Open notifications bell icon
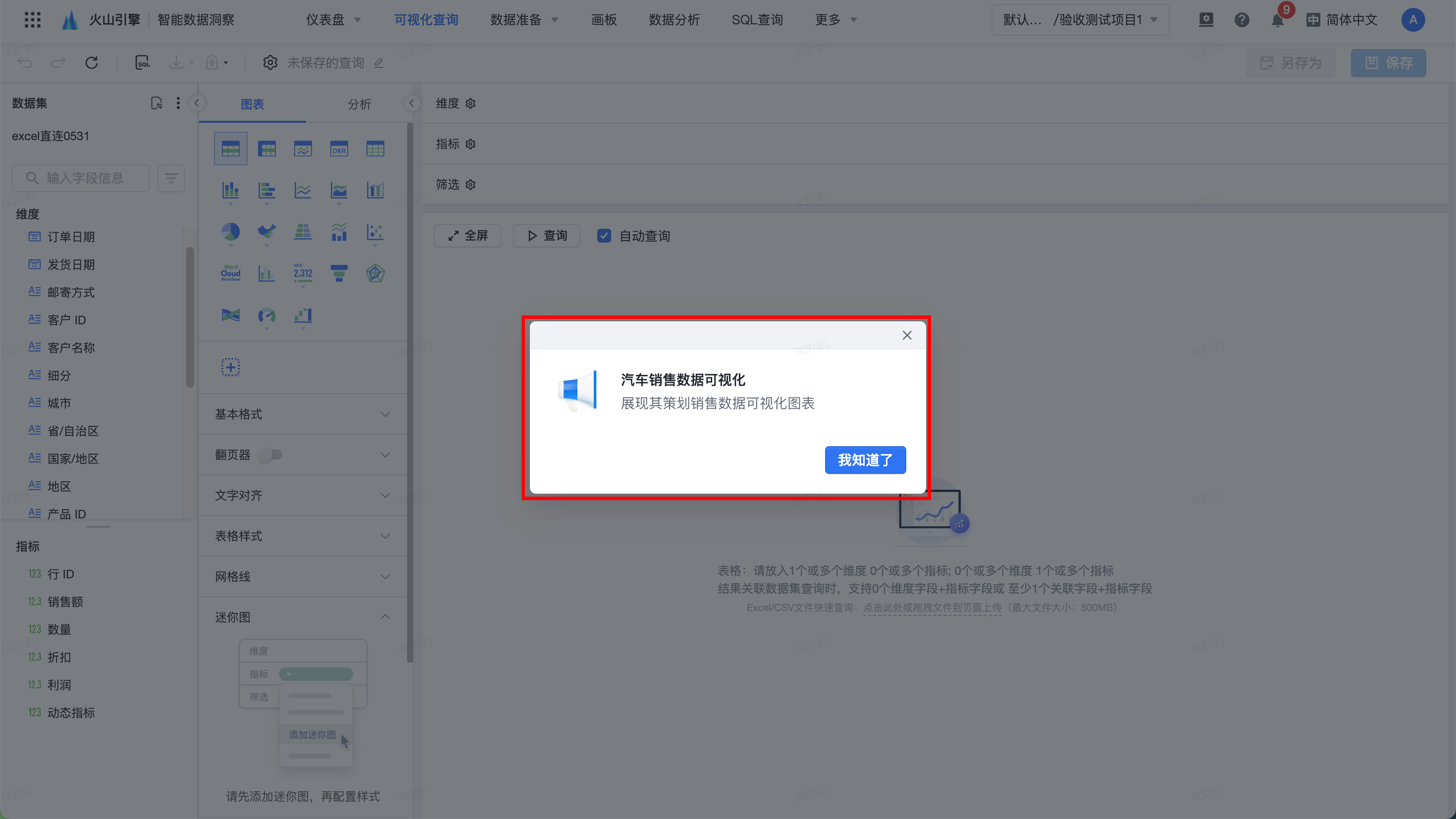This screenshot has width=1456, height=819. coord(1277,20)
